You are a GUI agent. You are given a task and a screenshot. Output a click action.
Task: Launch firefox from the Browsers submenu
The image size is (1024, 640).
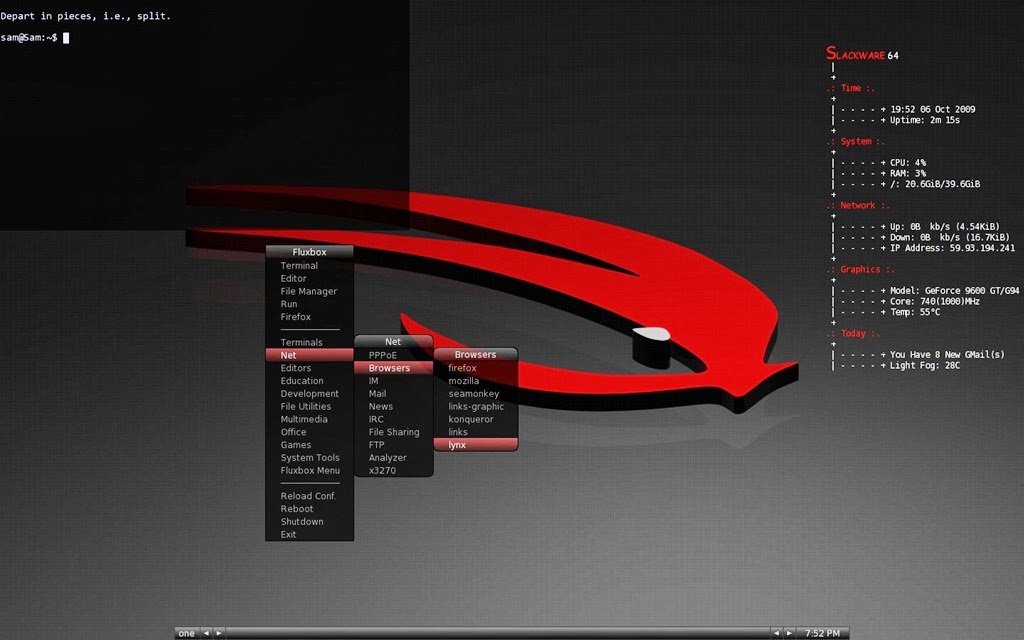pos(476,368)
